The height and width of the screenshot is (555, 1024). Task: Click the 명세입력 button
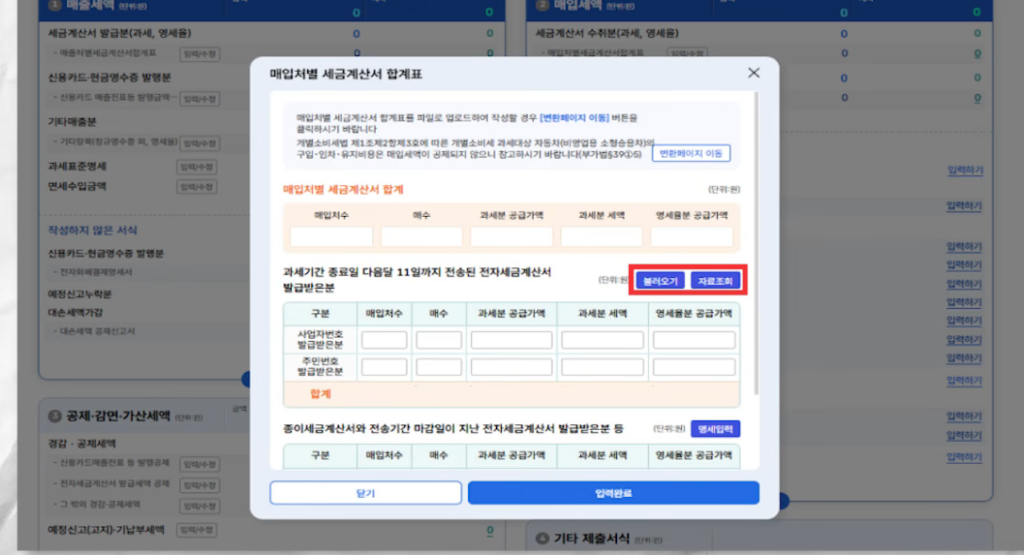(715, 429)
